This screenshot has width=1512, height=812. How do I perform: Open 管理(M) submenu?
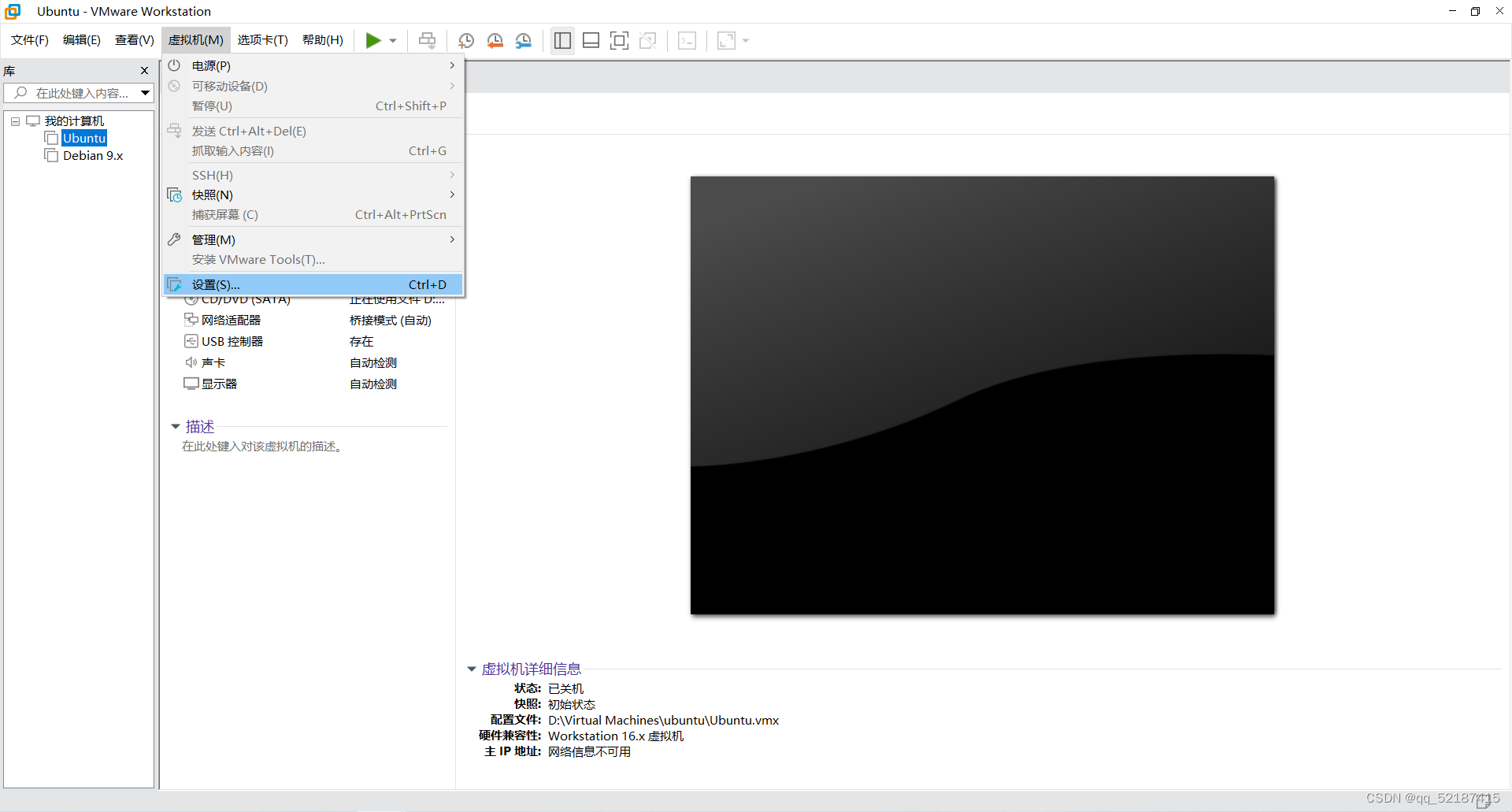point(313,239)
